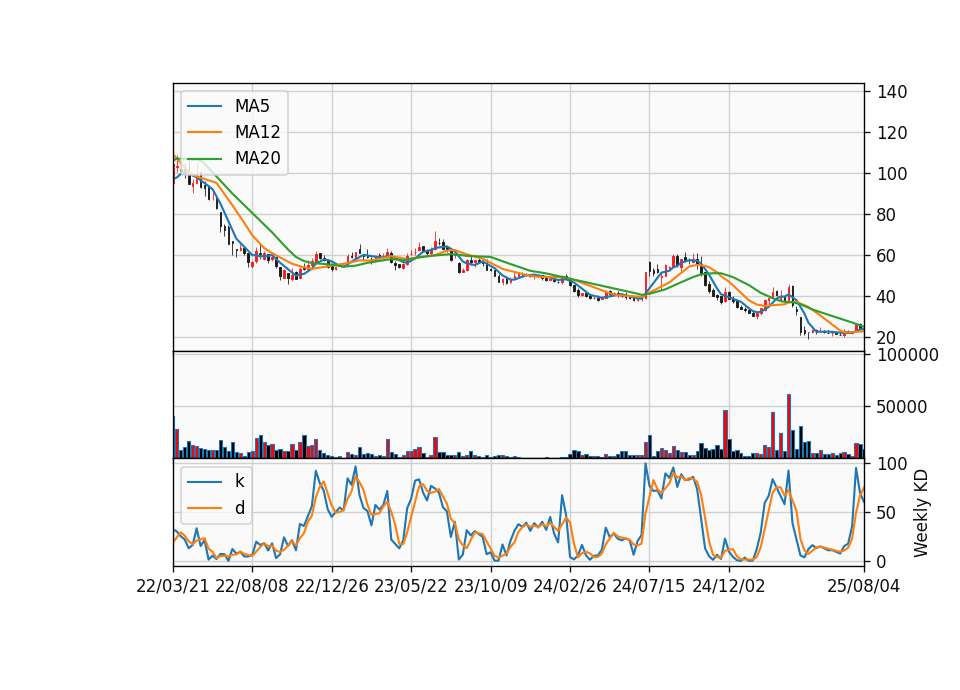Click the 24/12/02 date tick label

pyautogui.click(x=729, y=586)
